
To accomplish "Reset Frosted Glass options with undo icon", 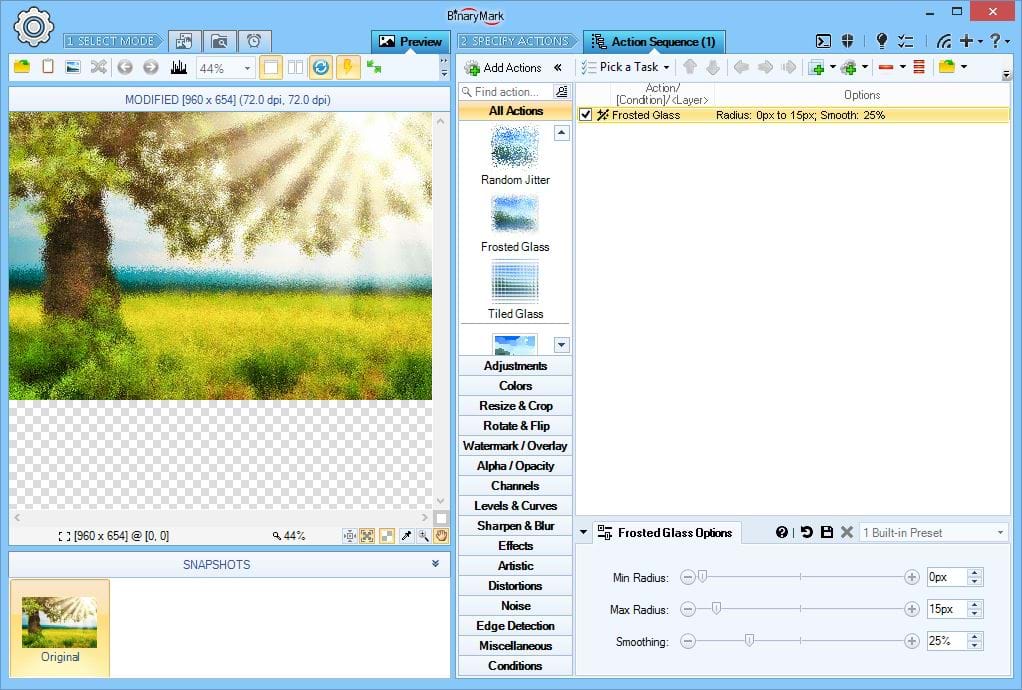I will point(806,532).
